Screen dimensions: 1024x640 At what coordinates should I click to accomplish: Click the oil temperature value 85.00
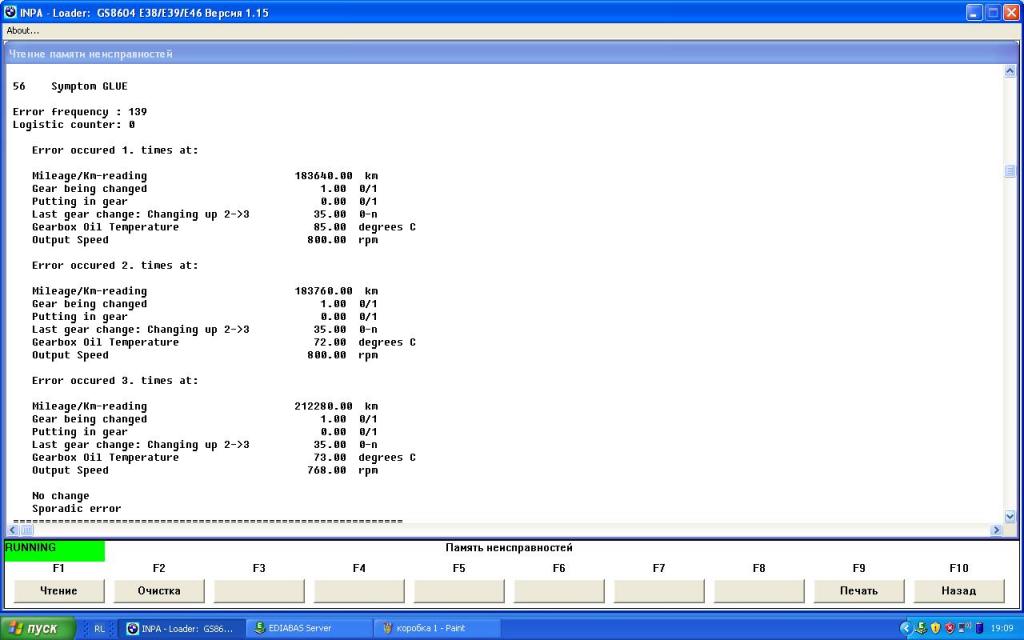click(330, 227)
